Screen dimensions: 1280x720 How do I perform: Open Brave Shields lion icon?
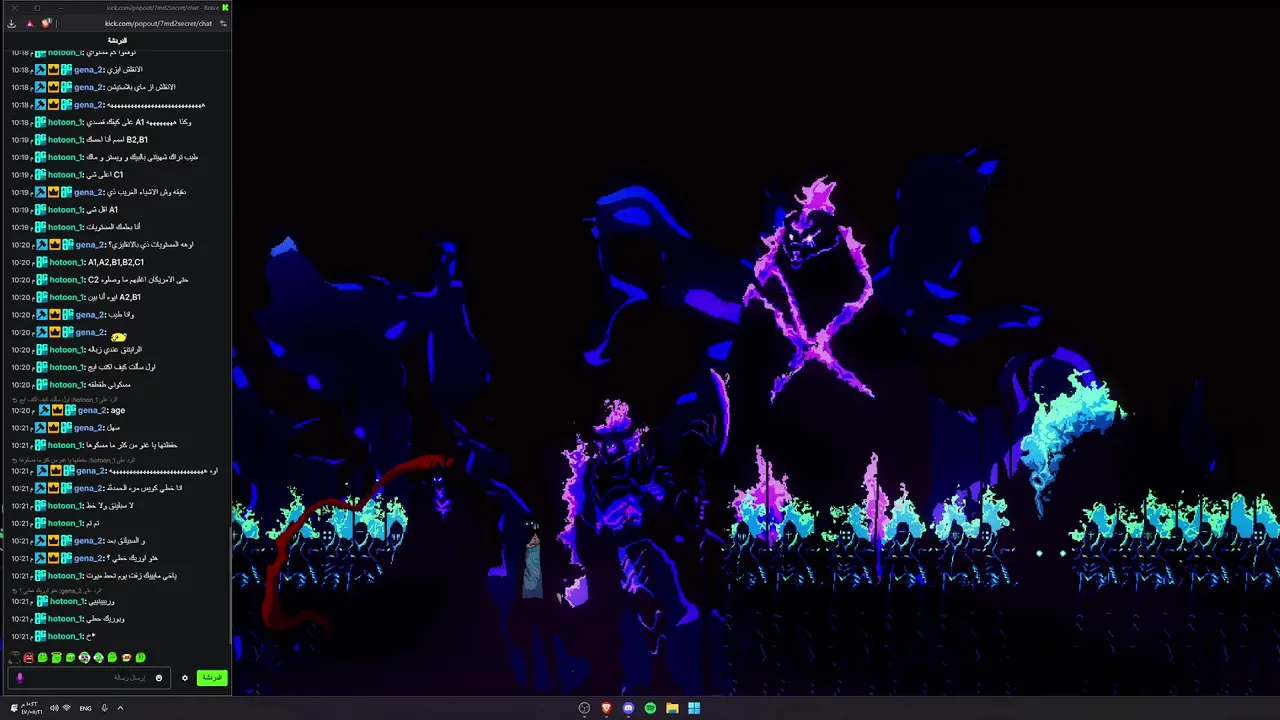pyautogui.click(x=46, y=23)
